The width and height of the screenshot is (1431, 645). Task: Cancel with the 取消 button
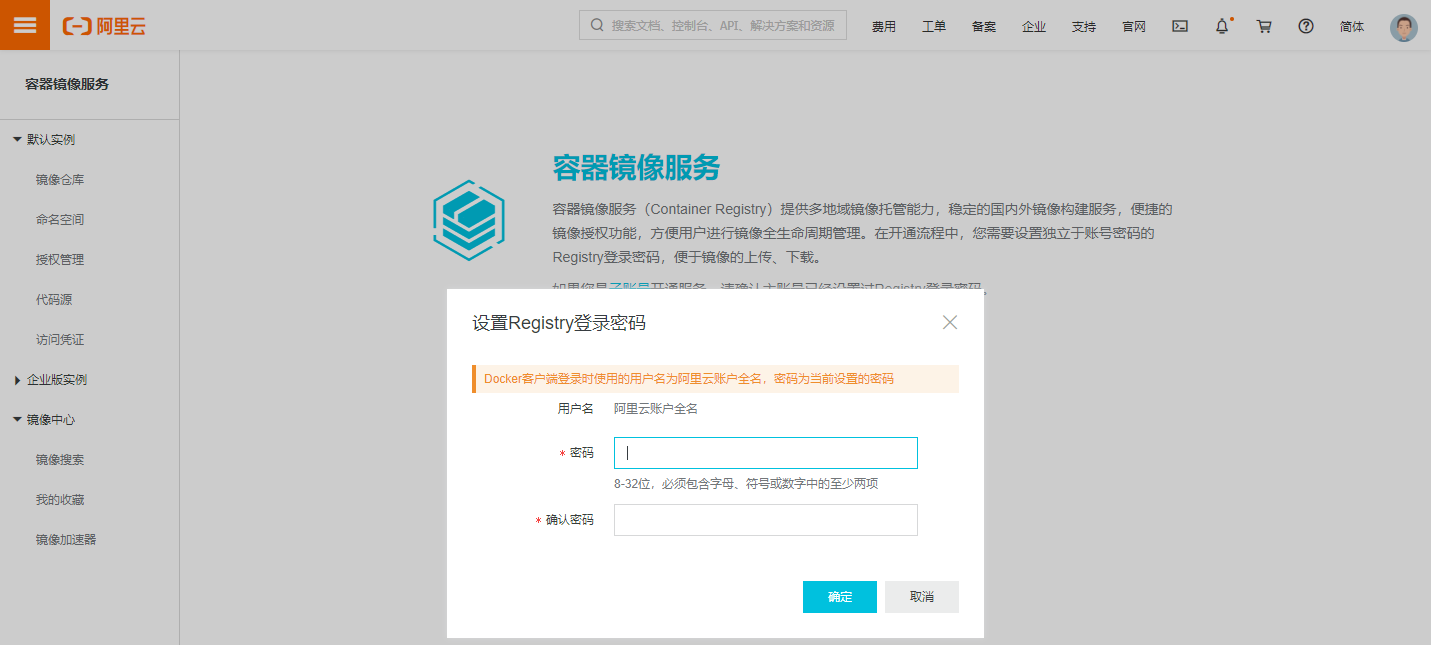(922, 597)
